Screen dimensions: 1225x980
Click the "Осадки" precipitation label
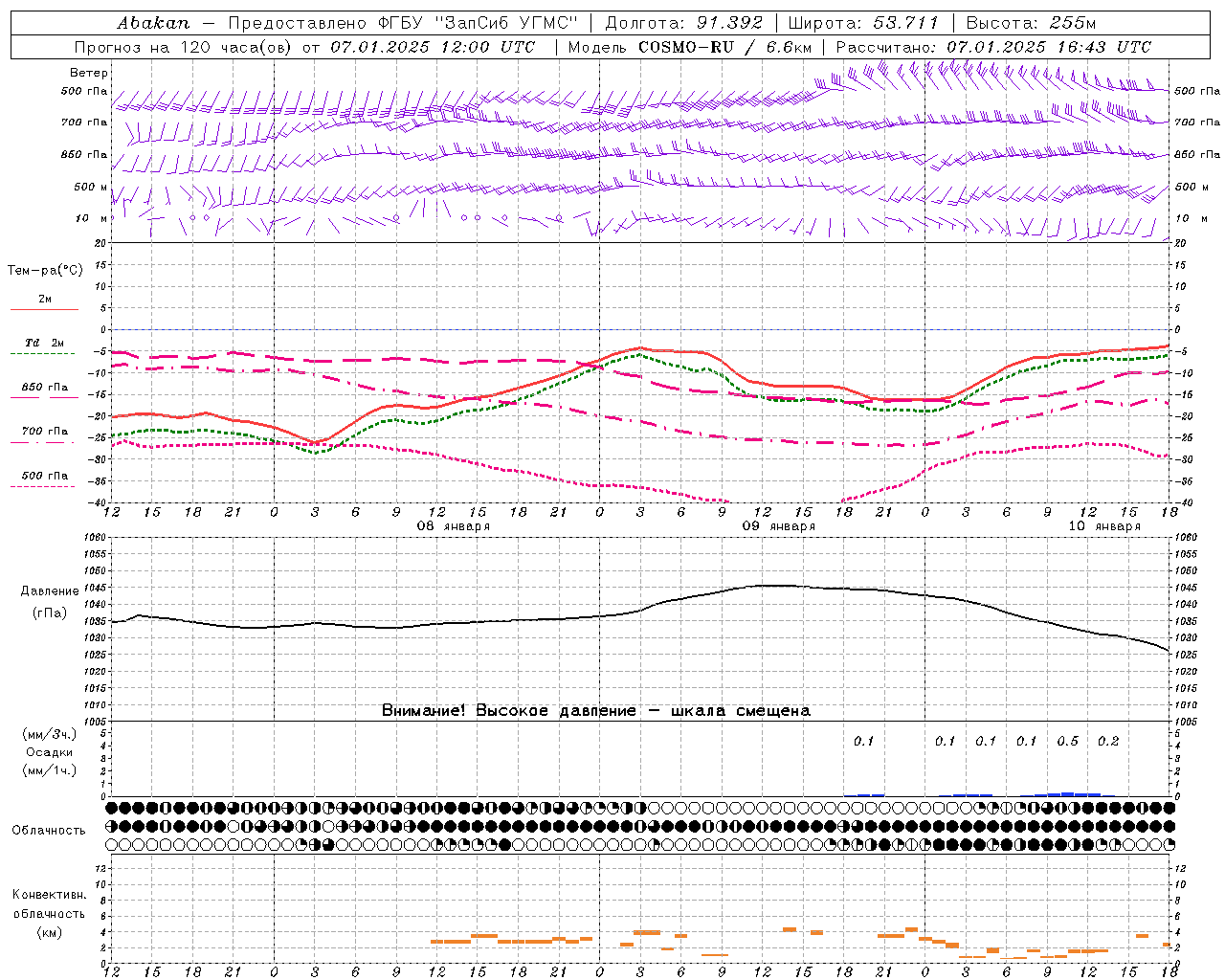click(x=49, y=752)
